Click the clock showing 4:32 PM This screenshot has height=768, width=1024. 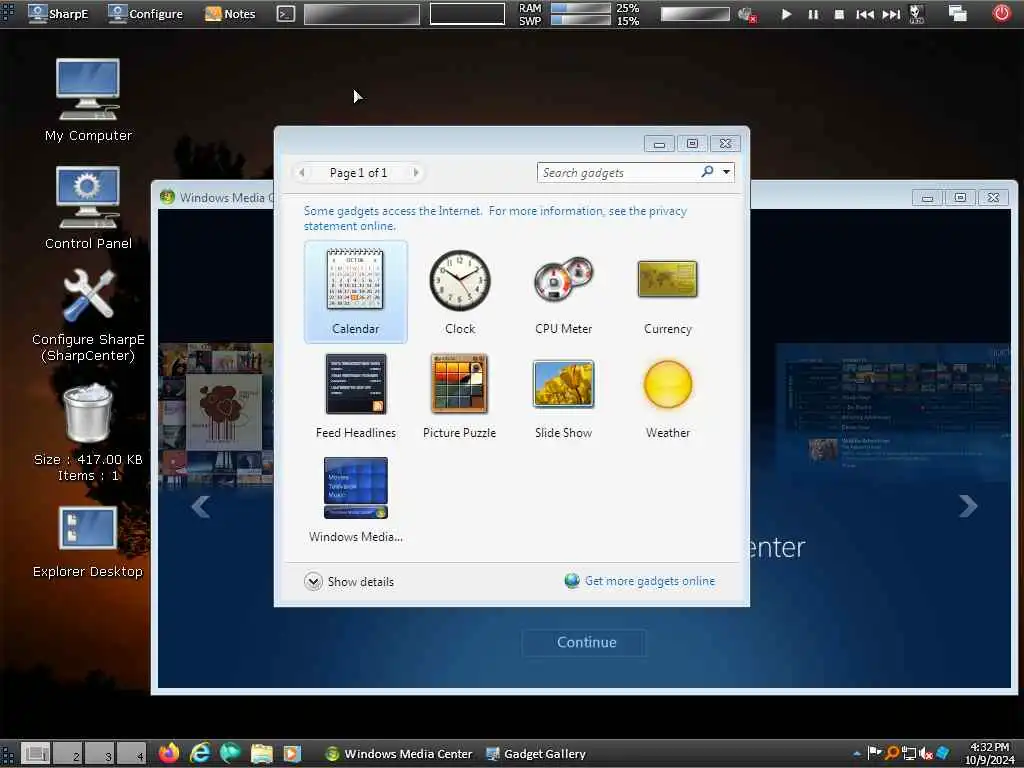coord(989,753)
